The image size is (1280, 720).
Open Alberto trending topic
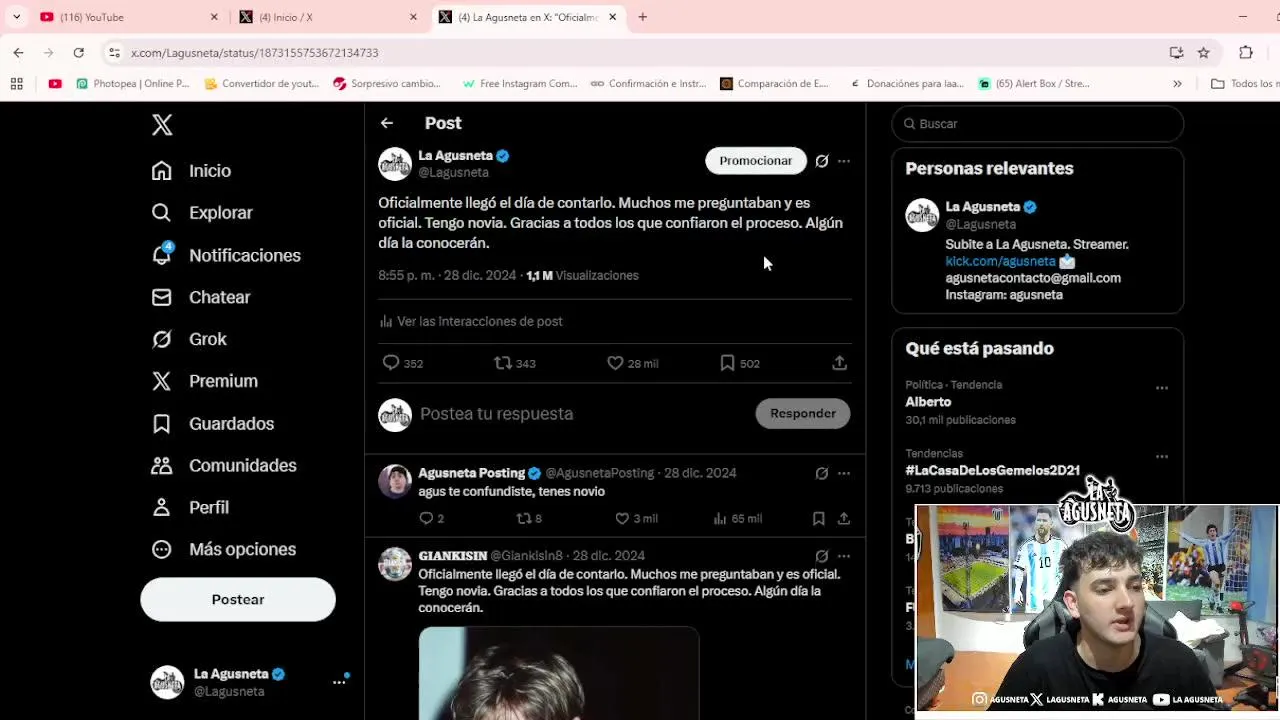tap(928, 402)
